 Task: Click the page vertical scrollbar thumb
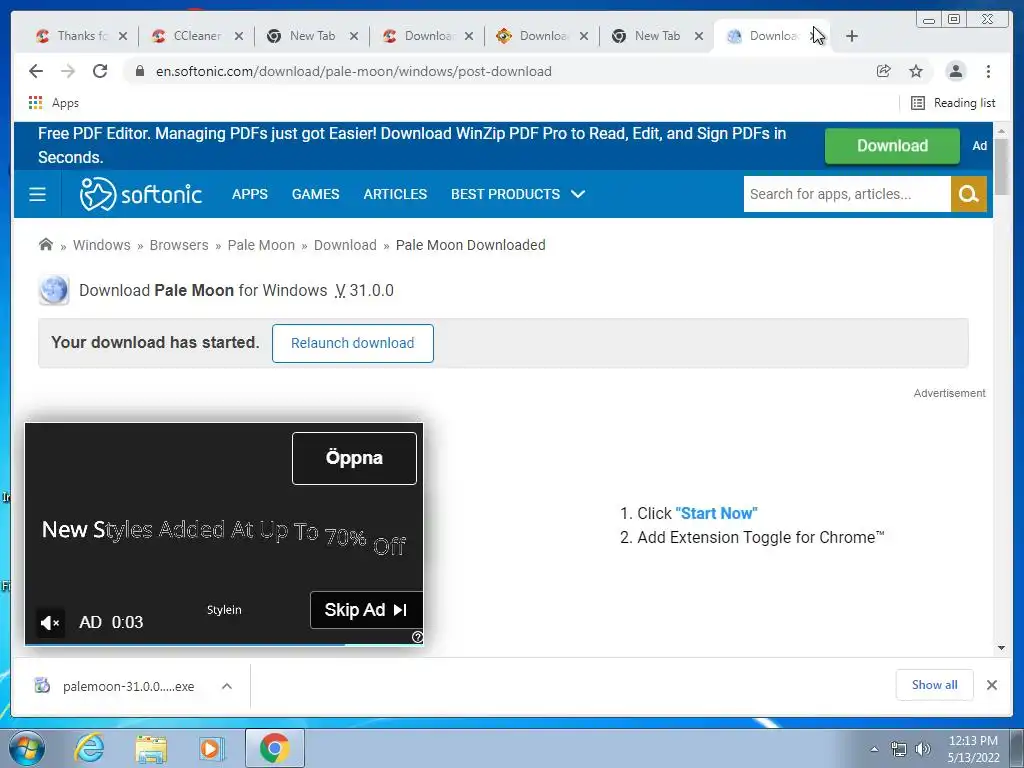(1002, 167)
